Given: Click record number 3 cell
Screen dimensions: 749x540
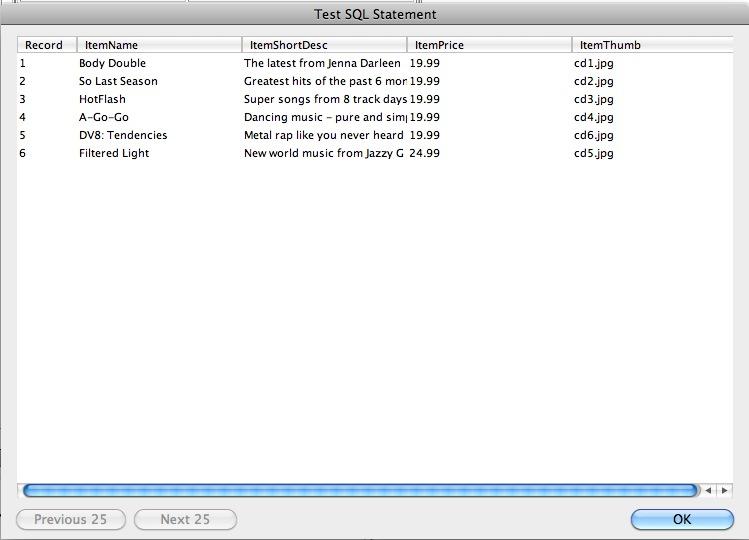Looking at the screenshot, I should click(x=22, y=99).
